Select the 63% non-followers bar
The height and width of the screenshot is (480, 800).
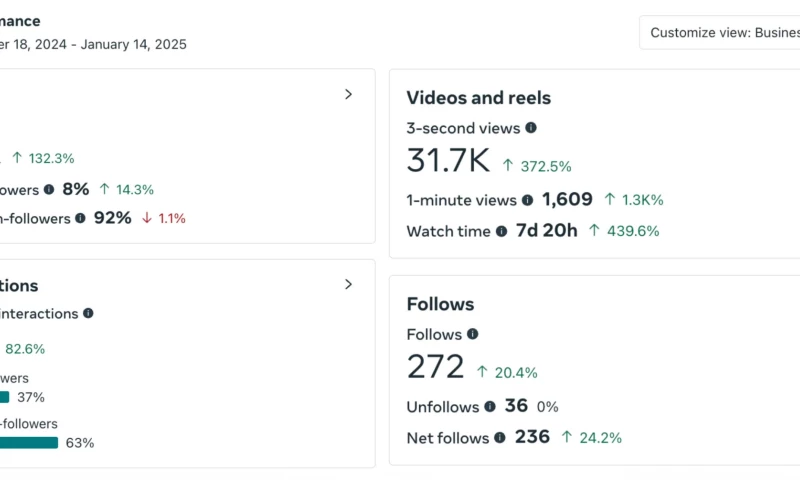pyautogui.click(x=29, y=442)
